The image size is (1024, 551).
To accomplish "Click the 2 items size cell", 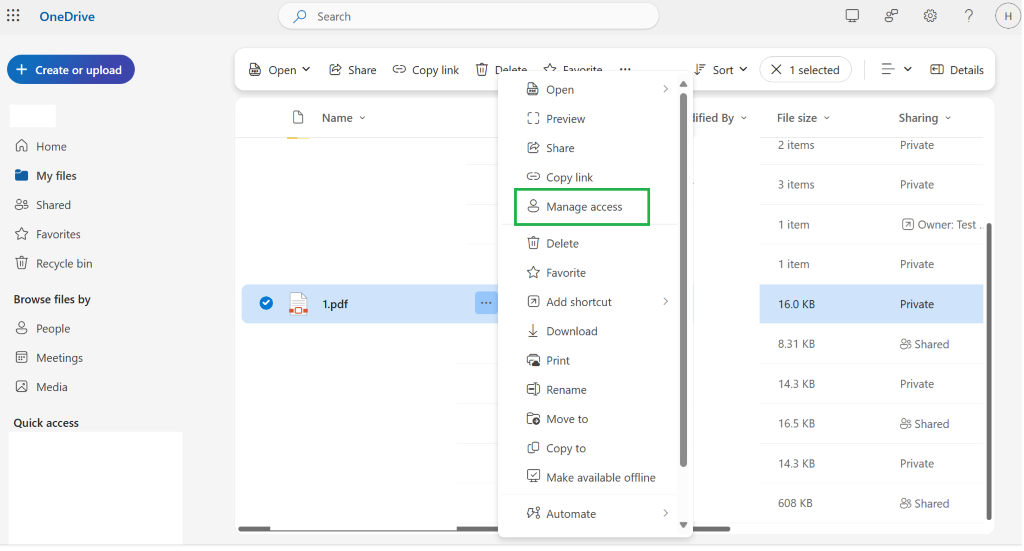I will (x=796, y=145).
